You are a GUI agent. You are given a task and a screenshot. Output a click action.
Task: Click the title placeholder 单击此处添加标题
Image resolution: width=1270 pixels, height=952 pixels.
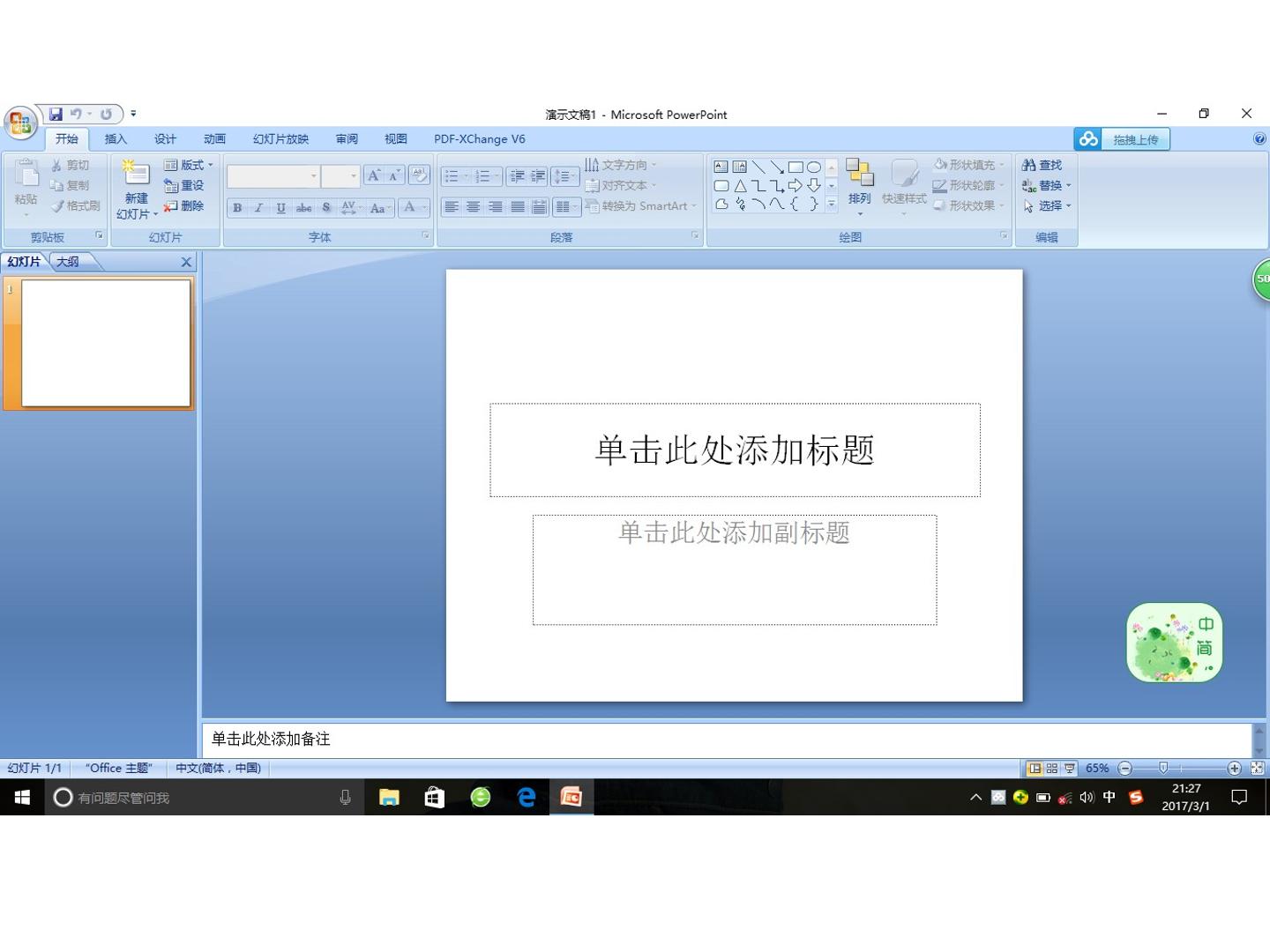coord(735,450)
